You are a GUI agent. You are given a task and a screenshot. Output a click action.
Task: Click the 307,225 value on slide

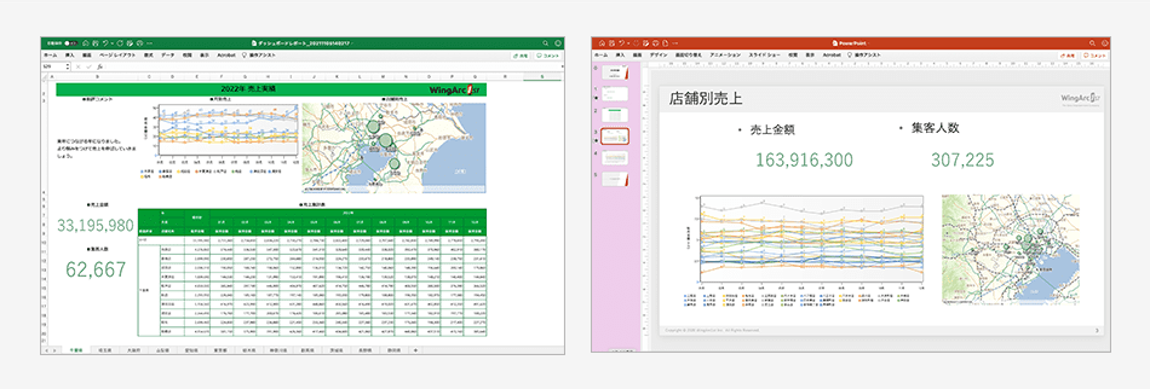(x=963, y=159)
